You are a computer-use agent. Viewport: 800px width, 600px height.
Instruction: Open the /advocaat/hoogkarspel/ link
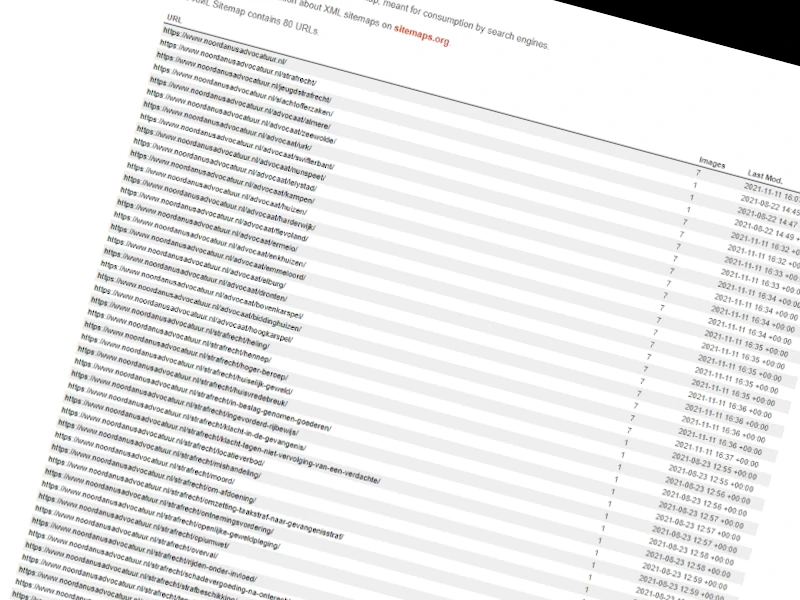point(193,312)
